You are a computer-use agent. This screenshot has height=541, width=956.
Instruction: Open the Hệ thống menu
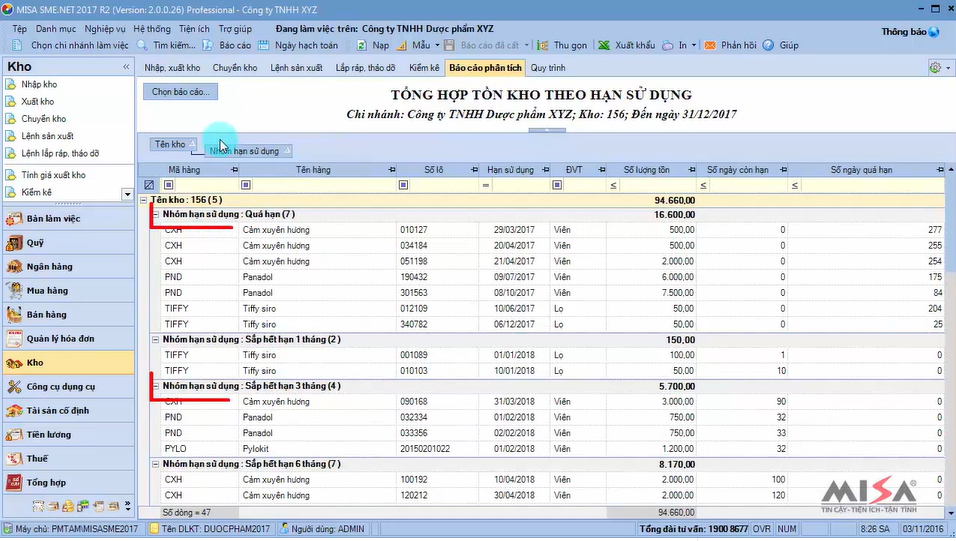pyautogui.click(x=152, y=29)
